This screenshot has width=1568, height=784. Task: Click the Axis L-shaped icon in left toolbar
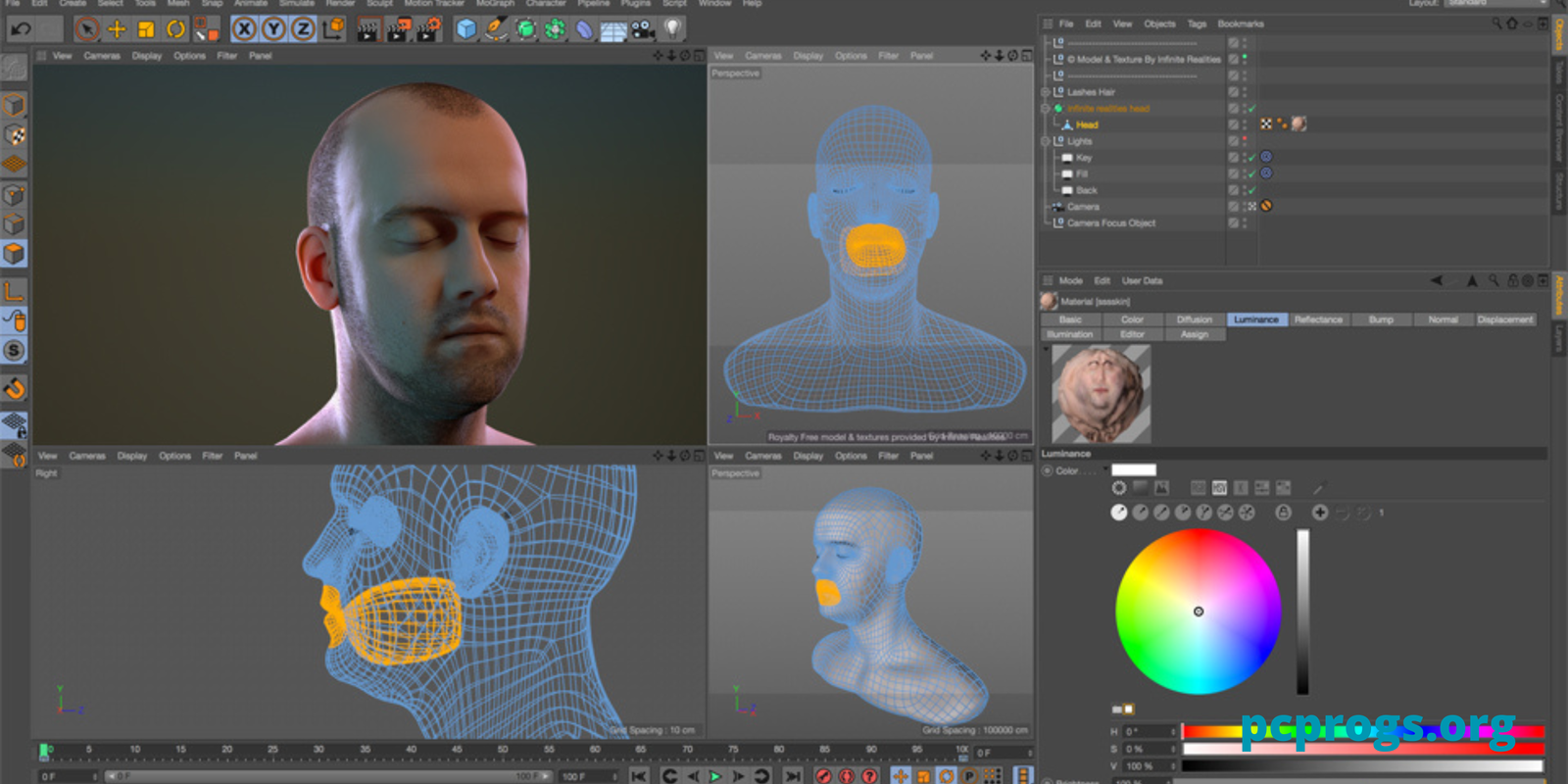pyautogui.click(x=14, y=291)
